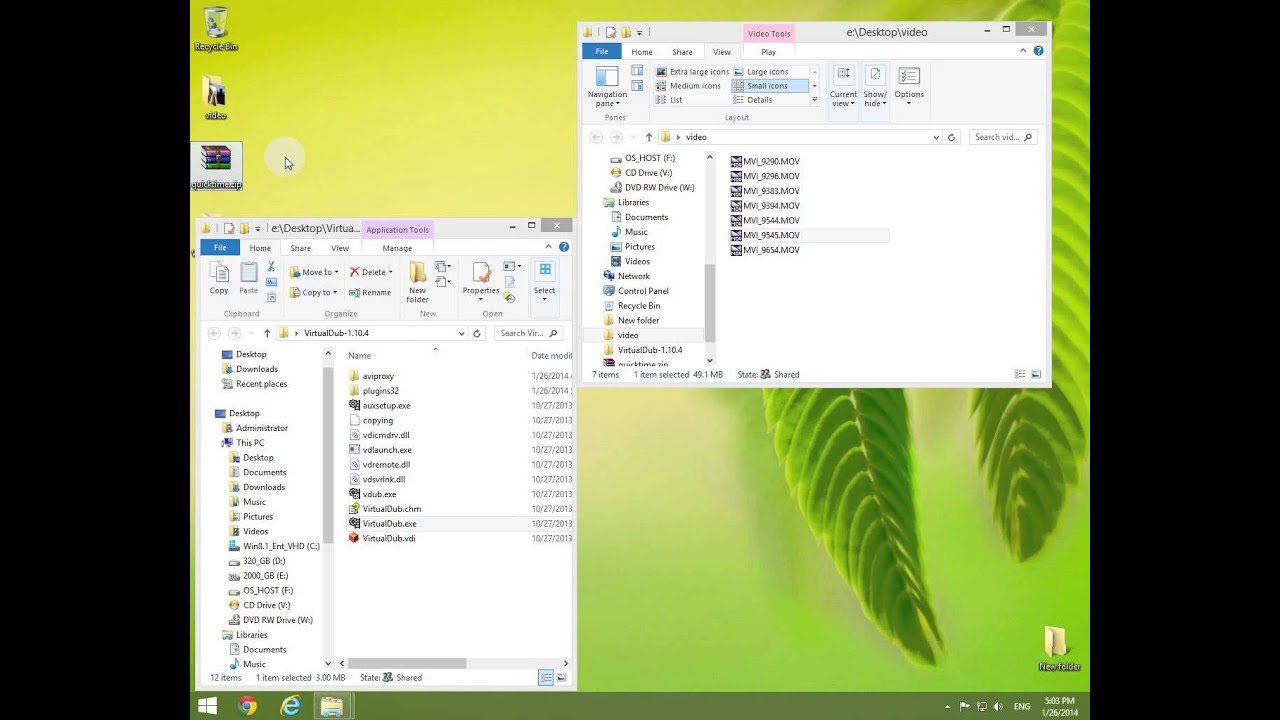Open Help in the VirtualDub Explorer window
Image resolution: width=1280 pixels, height=720 pixels.
[564, 247]
